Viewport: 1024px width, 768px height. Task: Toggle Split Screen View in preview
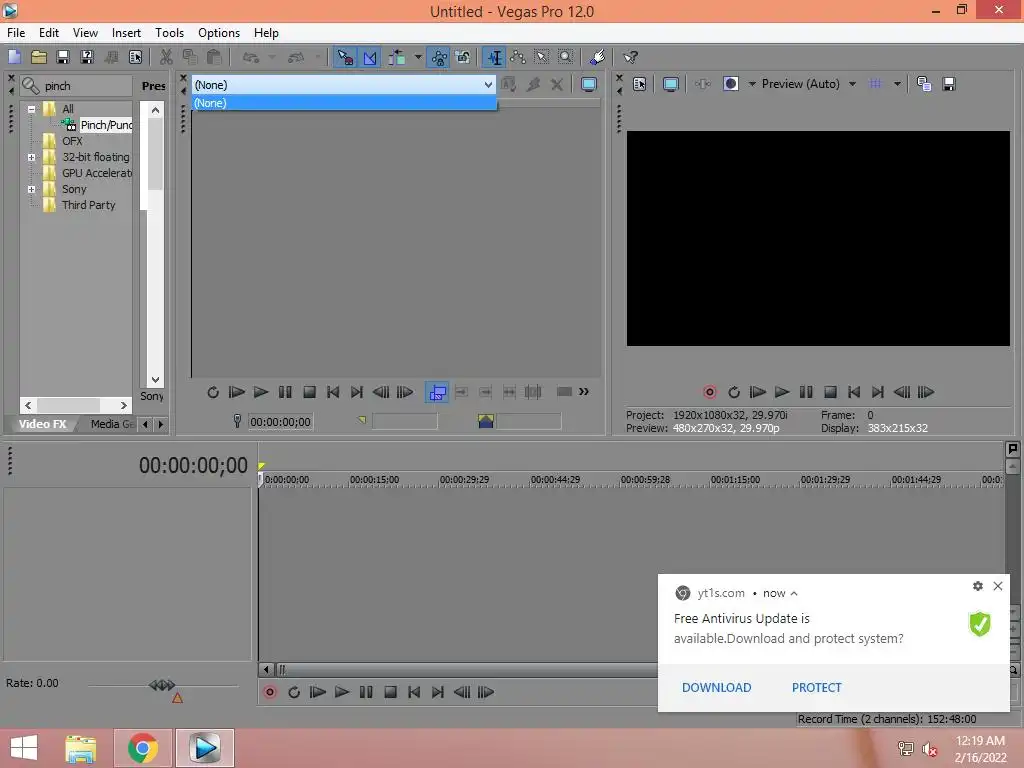(731, 84)
